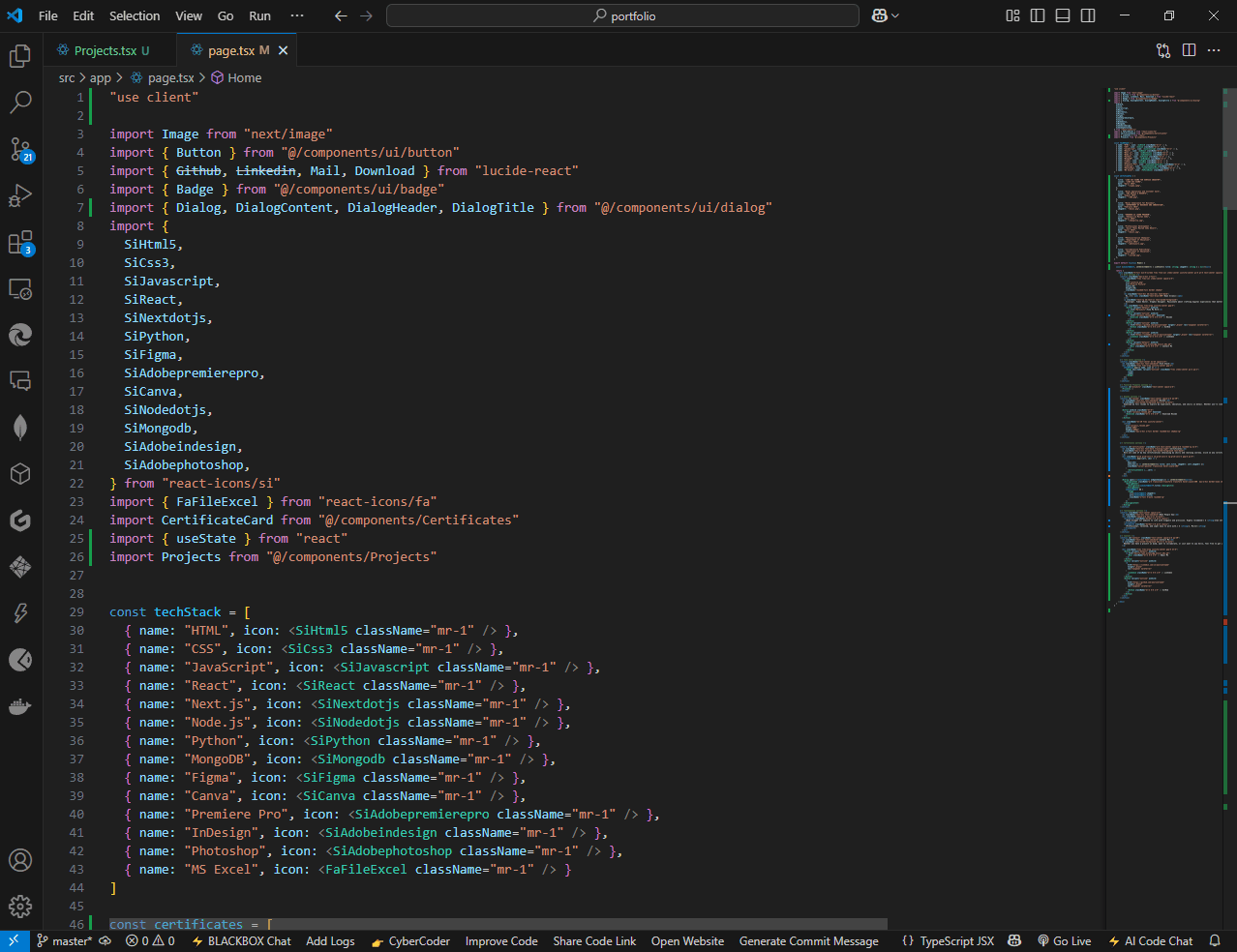
Task: Open notifications bell in status bar
Action: click(x=1215, y=941)
